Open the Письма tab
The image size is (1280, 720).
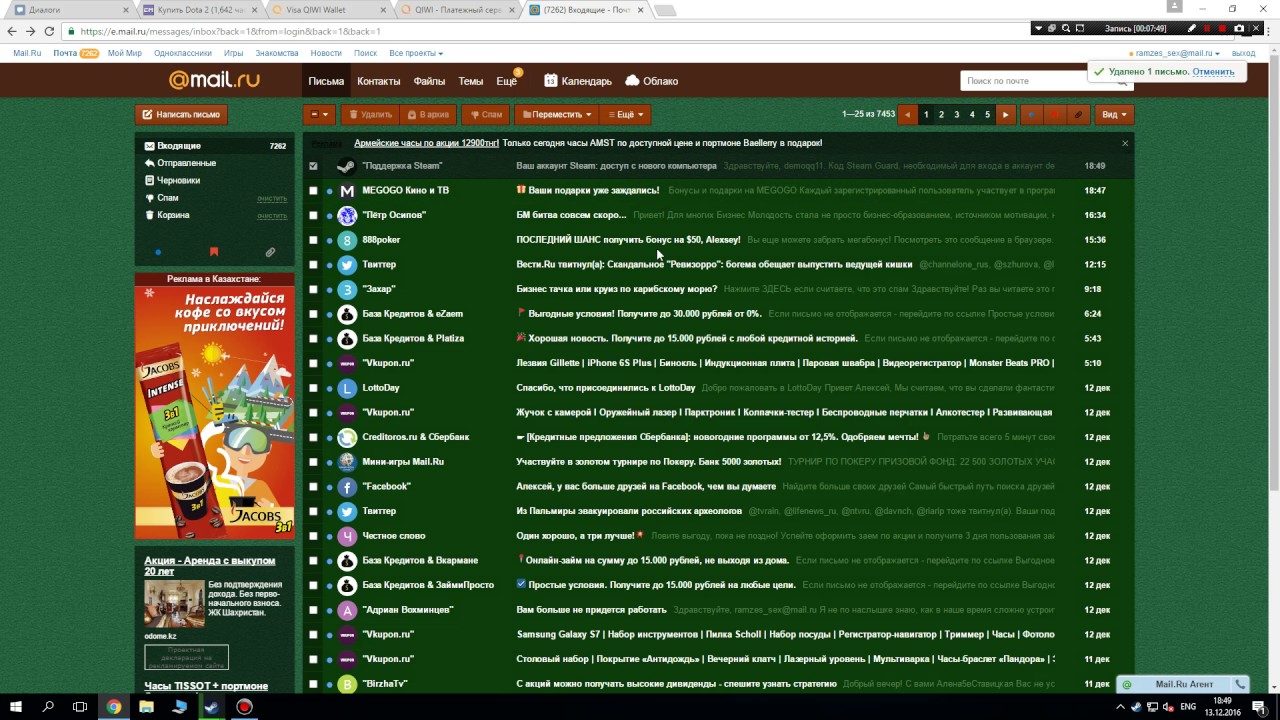[326, 81]
